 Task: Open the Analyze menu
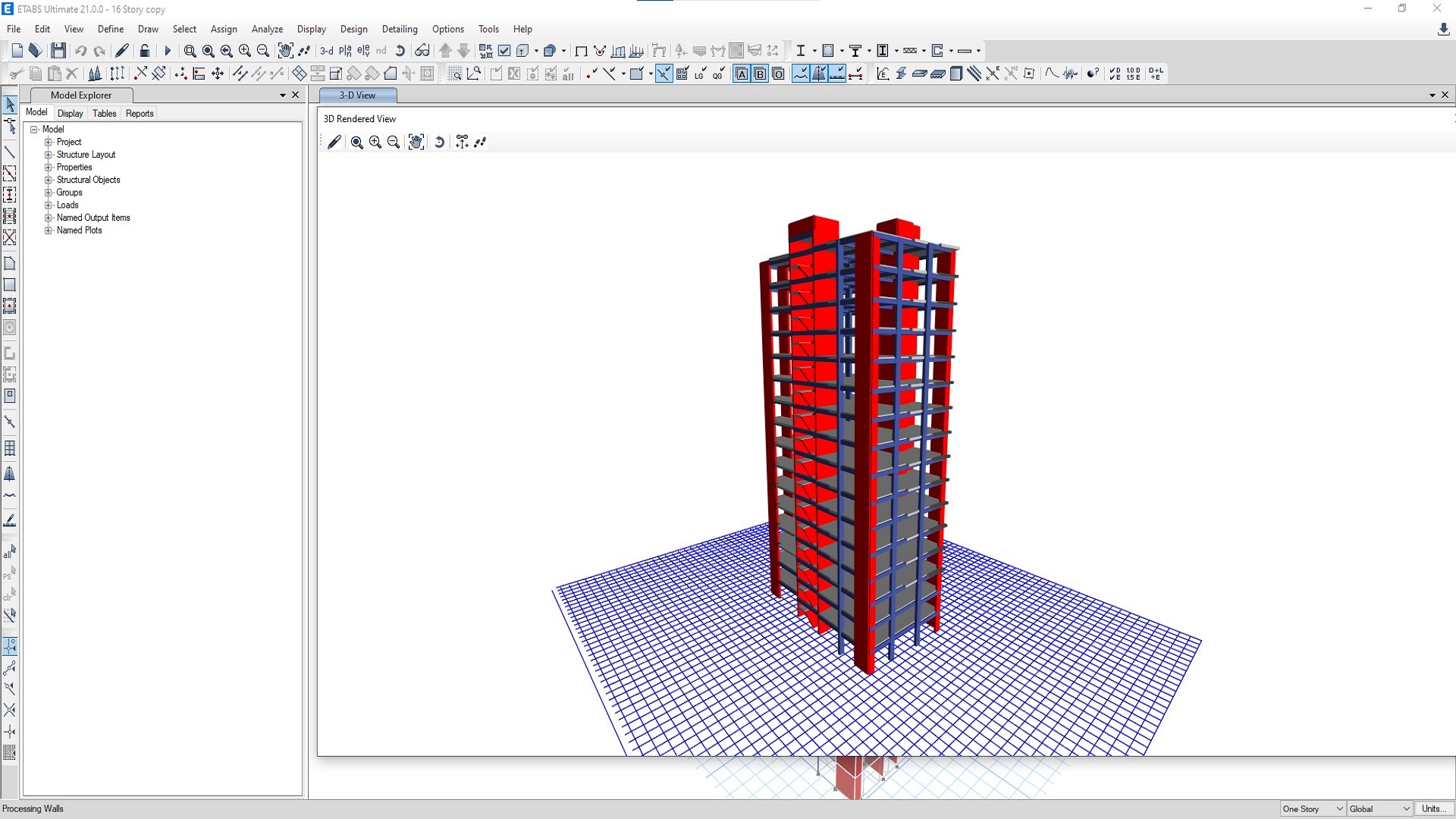click(x=267, y=29)
